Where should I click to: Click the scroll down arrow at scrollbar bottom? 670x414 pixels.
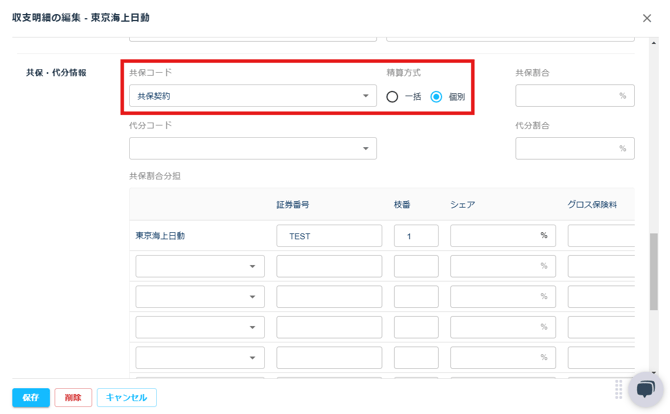[x=654, y=372]
